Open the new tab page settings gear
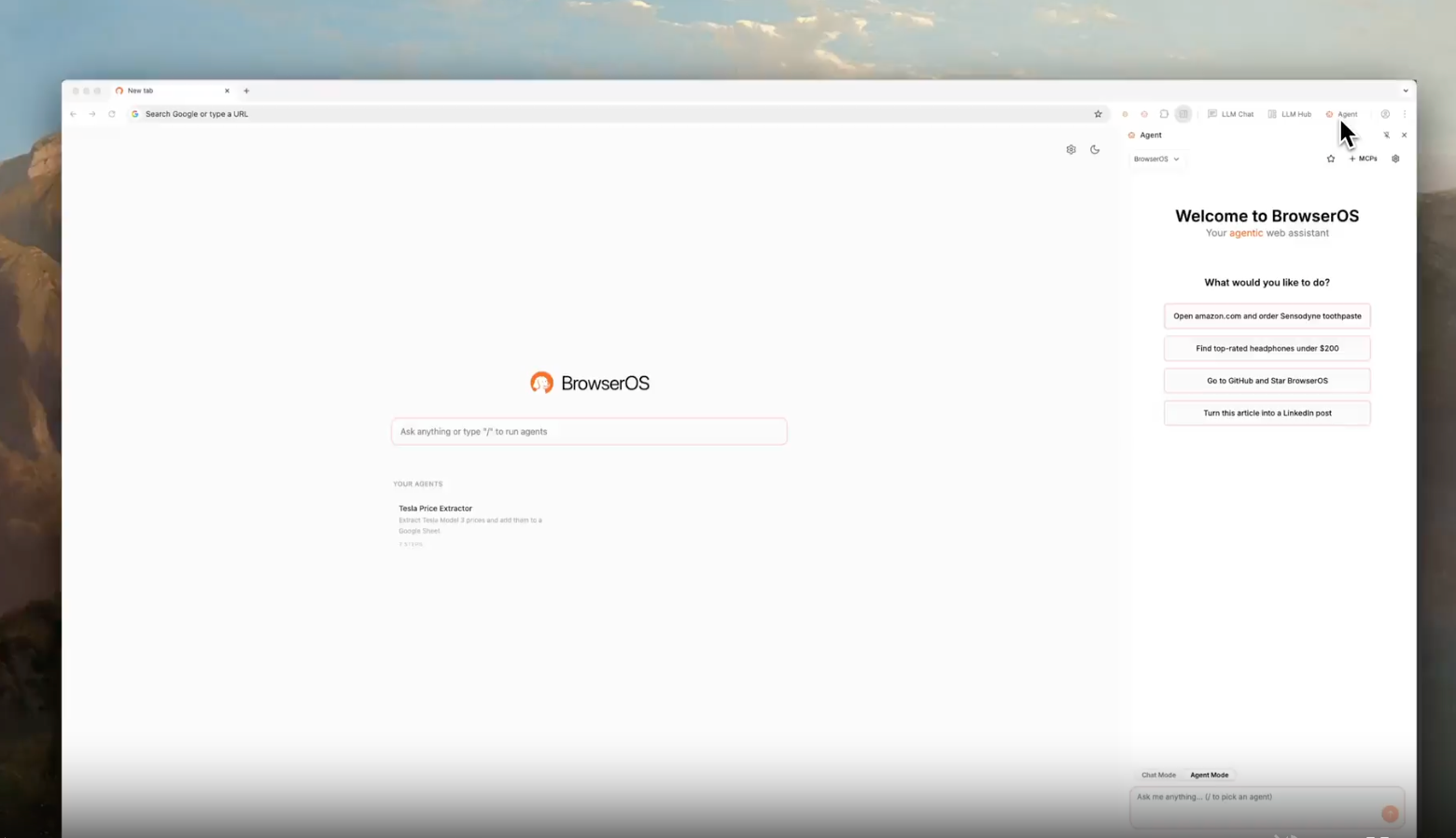Screen dimensions: 1456x838 tap(1071, 149)
